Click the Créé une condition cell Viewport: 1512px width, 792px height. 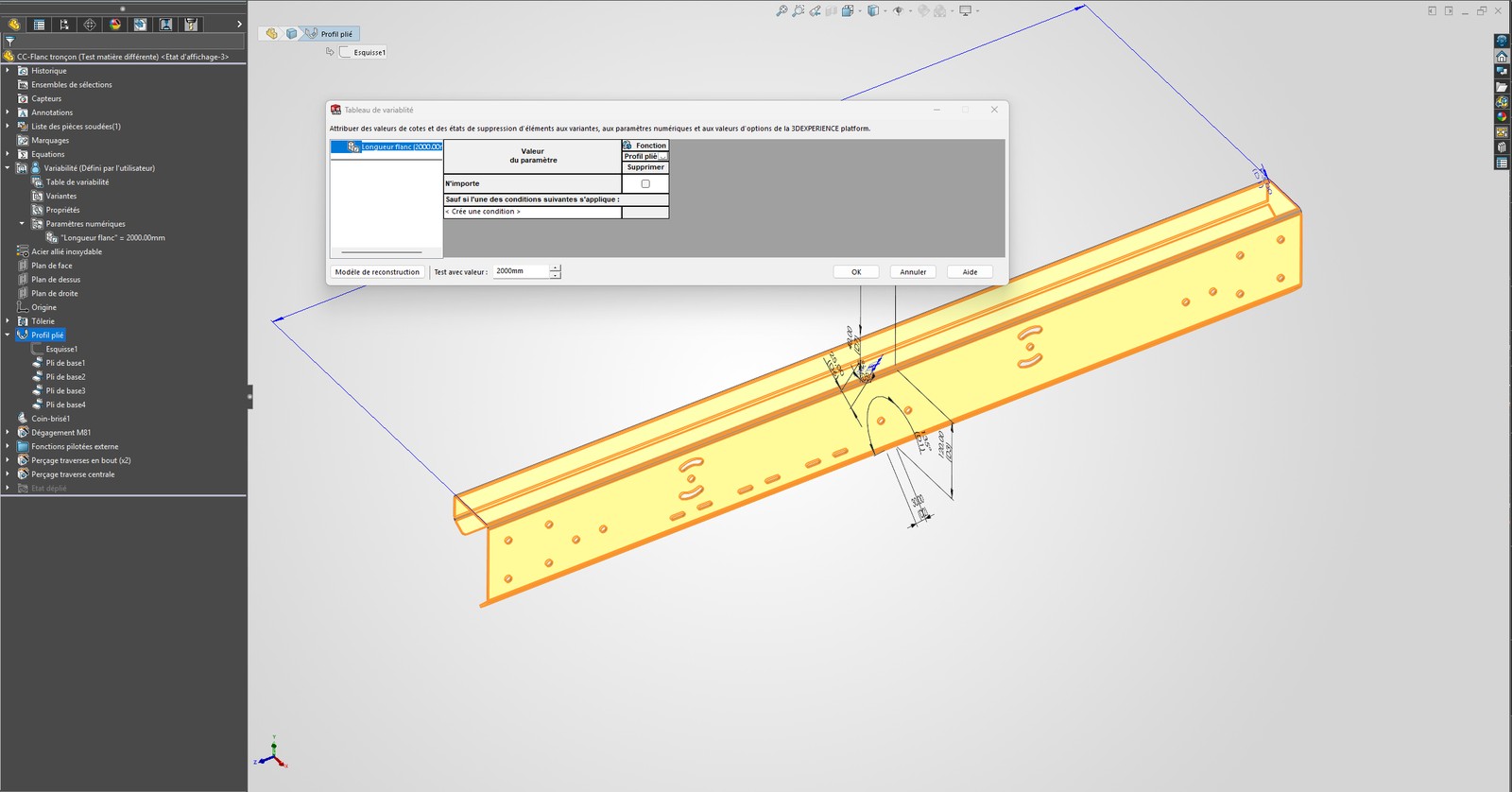coord(532,212)
